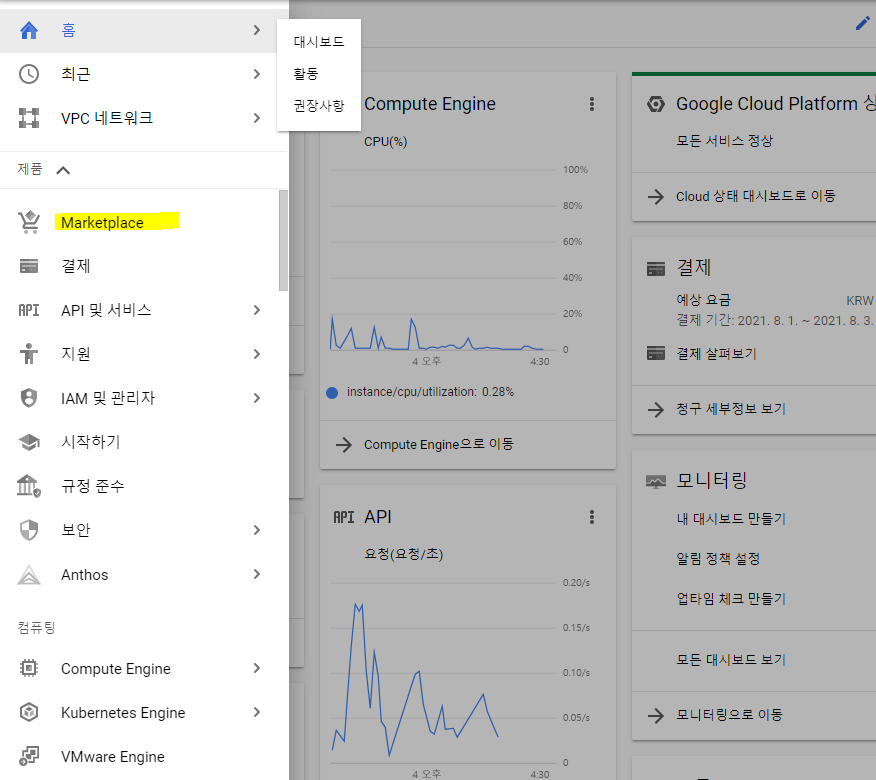Collapse the 제품 section caret
Screen dimensions: 876x780
pyautogui.click(x=63, y=170)
